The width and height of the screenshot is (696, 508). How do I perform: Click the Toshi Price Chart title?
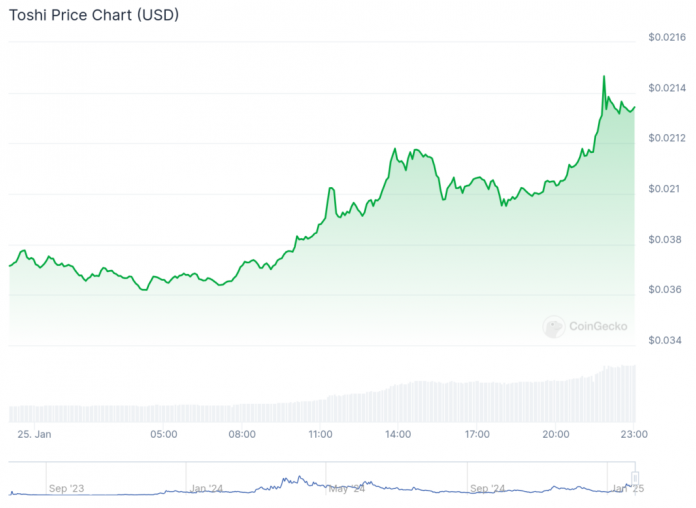click(94, 17)
